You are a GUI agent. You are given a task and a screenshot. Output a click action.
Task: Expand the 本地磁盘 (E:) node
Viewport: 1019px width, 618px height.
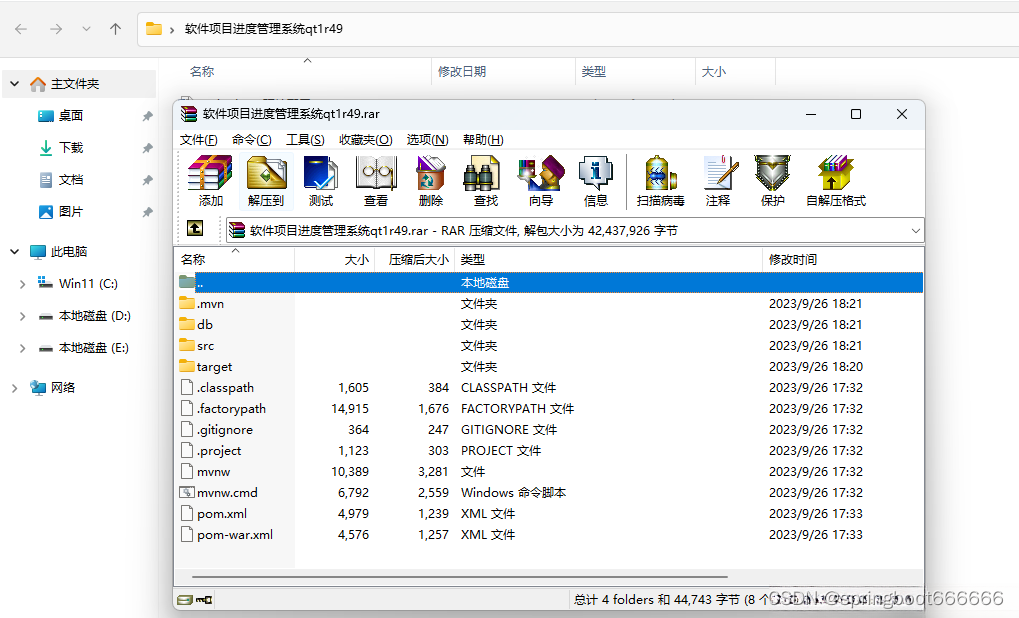(22, 348)
